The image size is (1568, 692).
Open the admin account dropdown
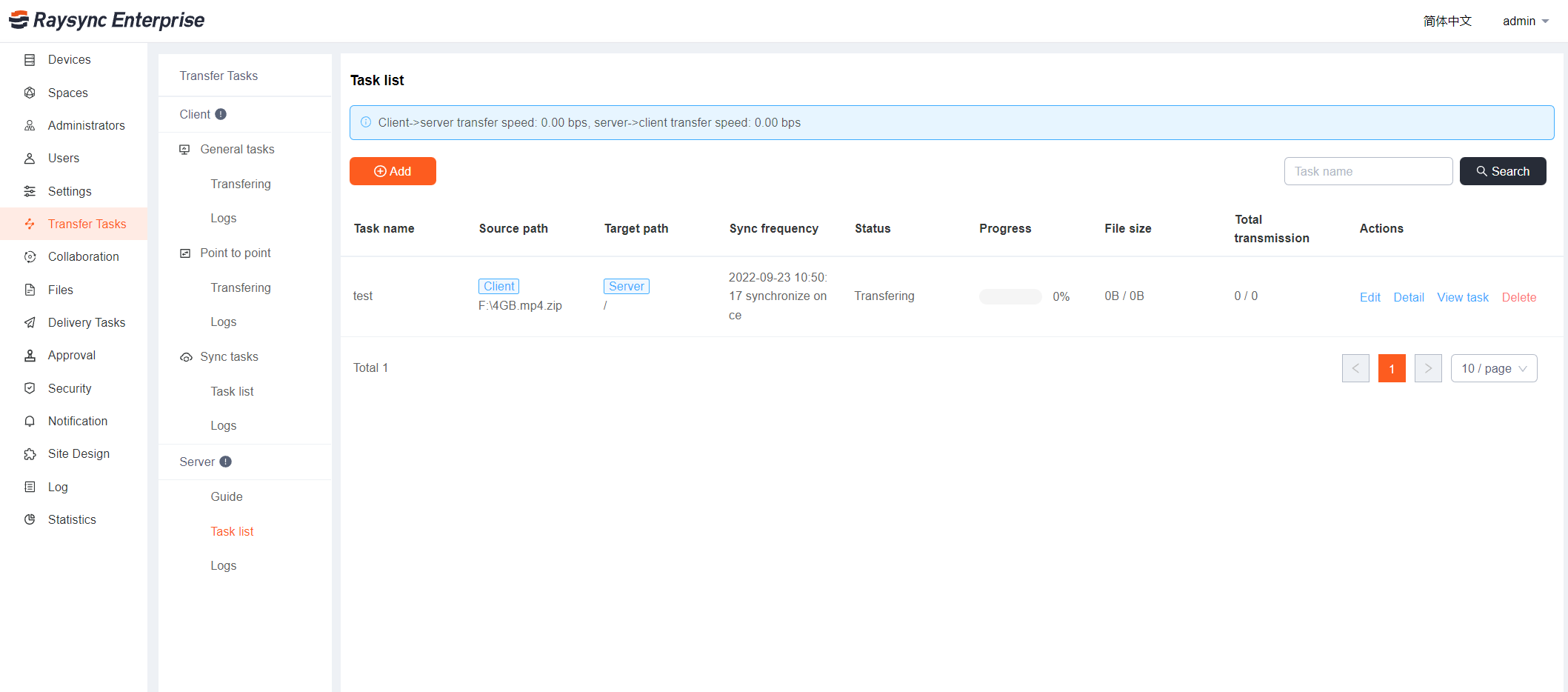1525,21
